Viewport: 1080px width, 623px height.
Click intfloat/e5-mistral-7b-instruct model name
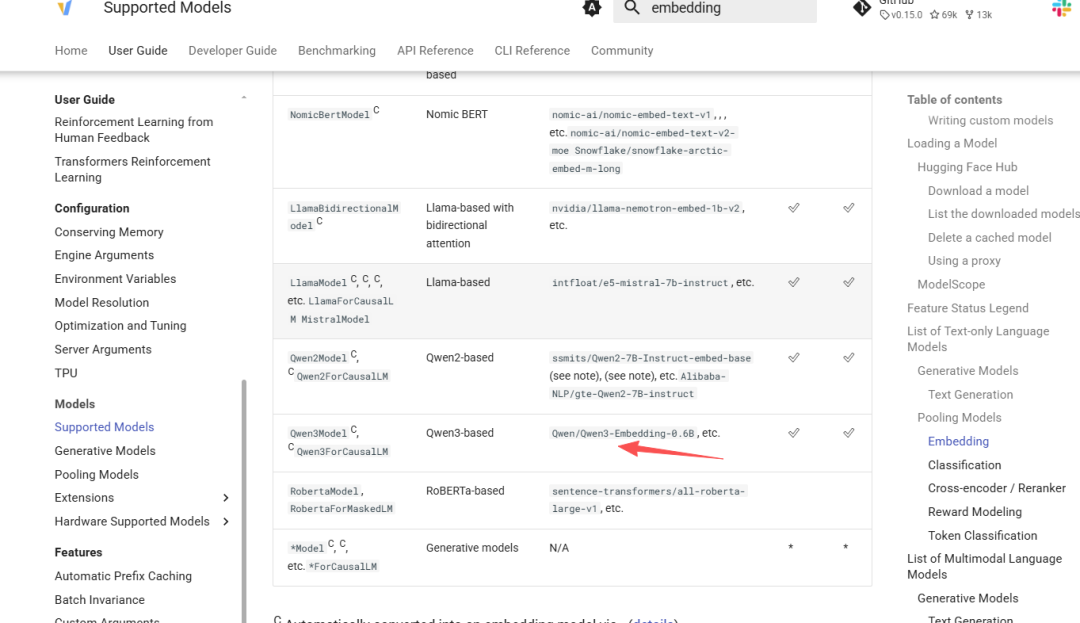[640, 283]
